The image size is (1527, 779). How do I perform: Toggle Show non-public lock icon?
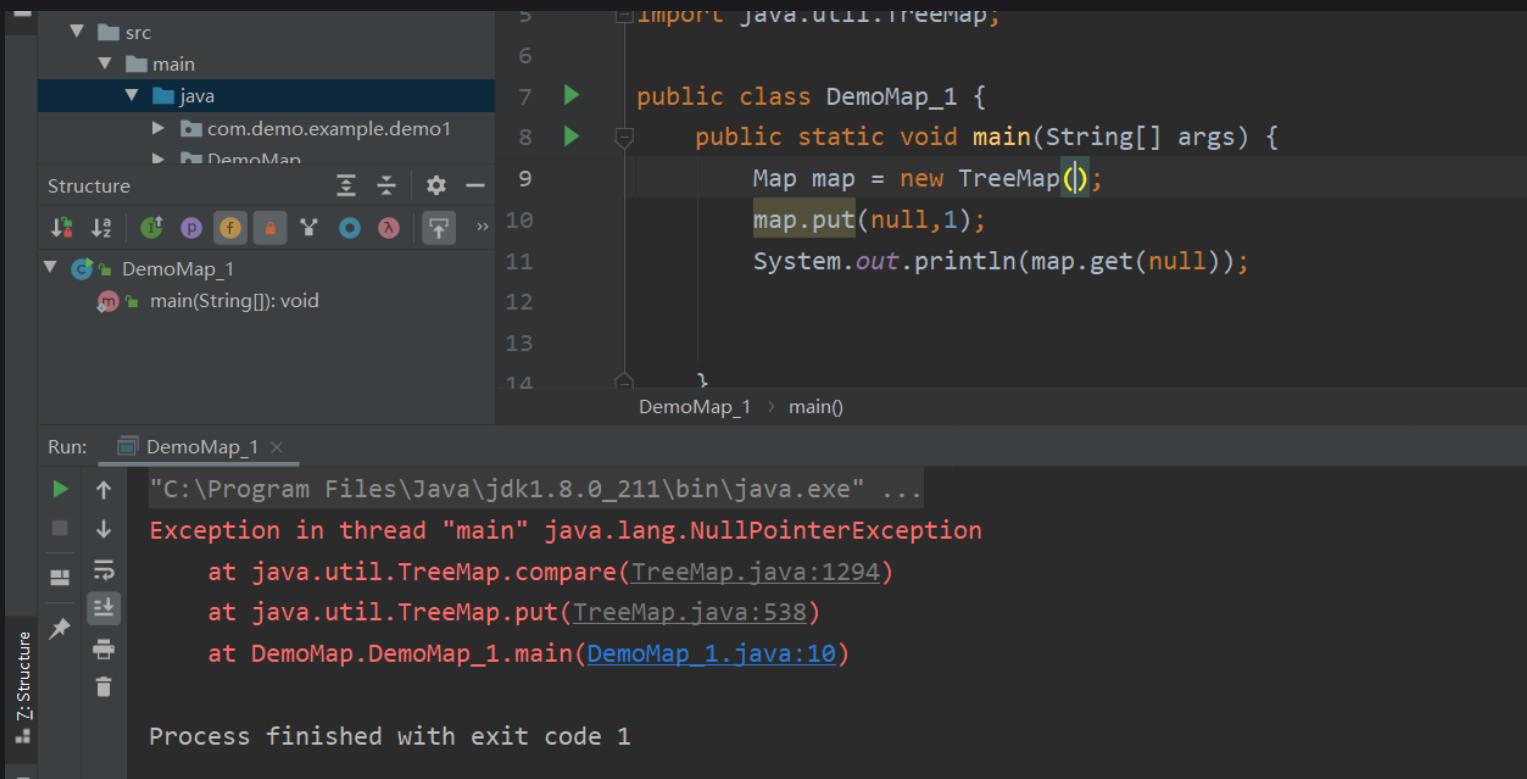coord(269,228)
